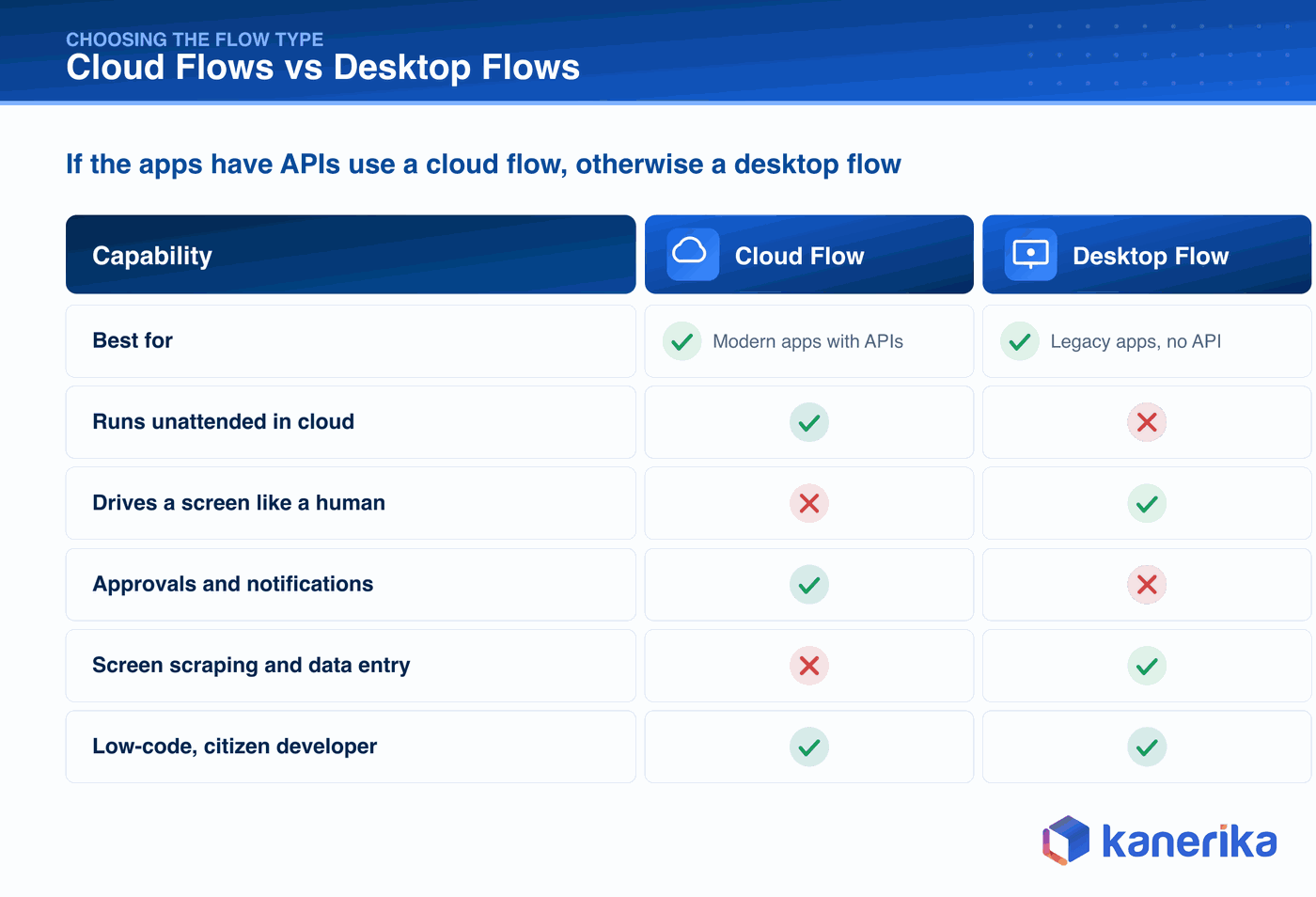
Task: Click the Approvals and notifications label
Action: [x=232, y=584]
